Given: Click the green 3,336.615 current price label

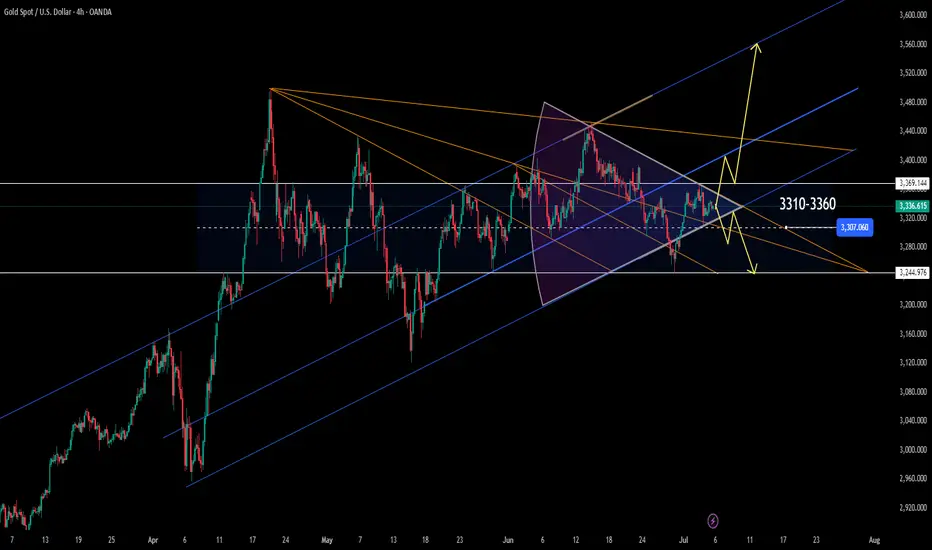Looking at the screenshot, I should click(x=913, y=206).
